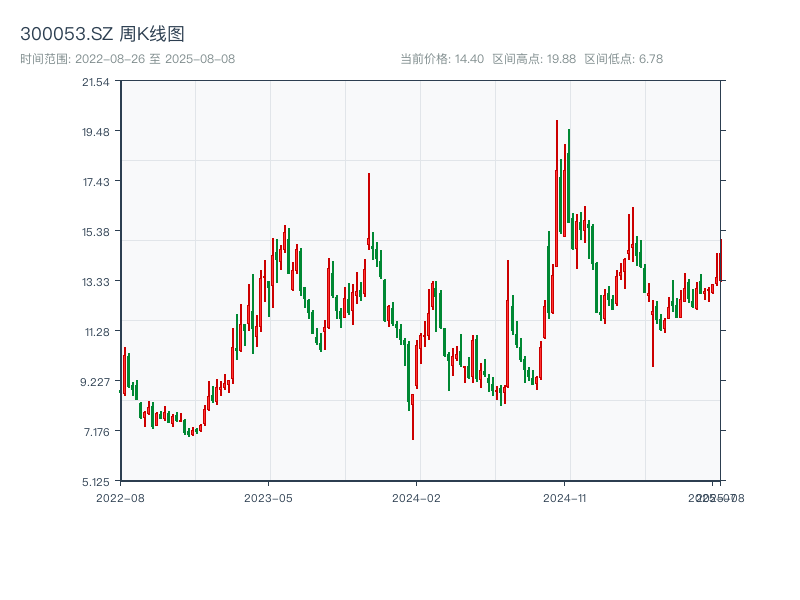Click the period high label 区间高点: 19.88
This screenshot has height=600, width=800.
point(534,59)
